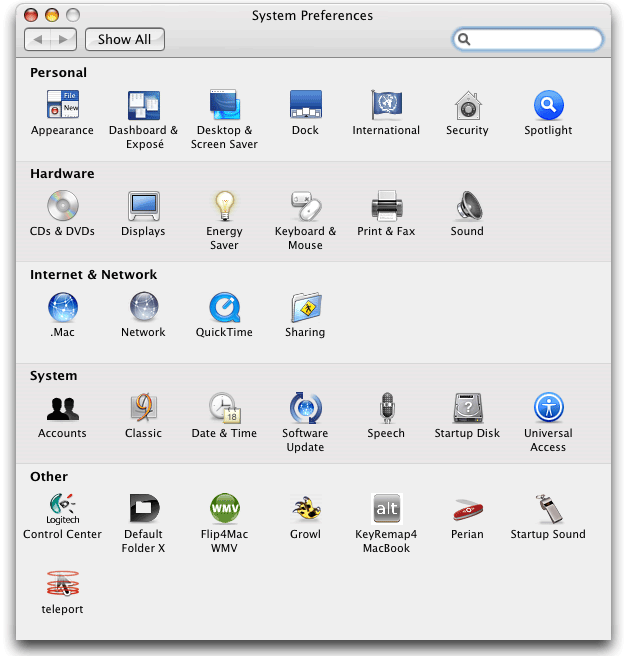Minimize the System Preferences window

click(x=52, y=15)
